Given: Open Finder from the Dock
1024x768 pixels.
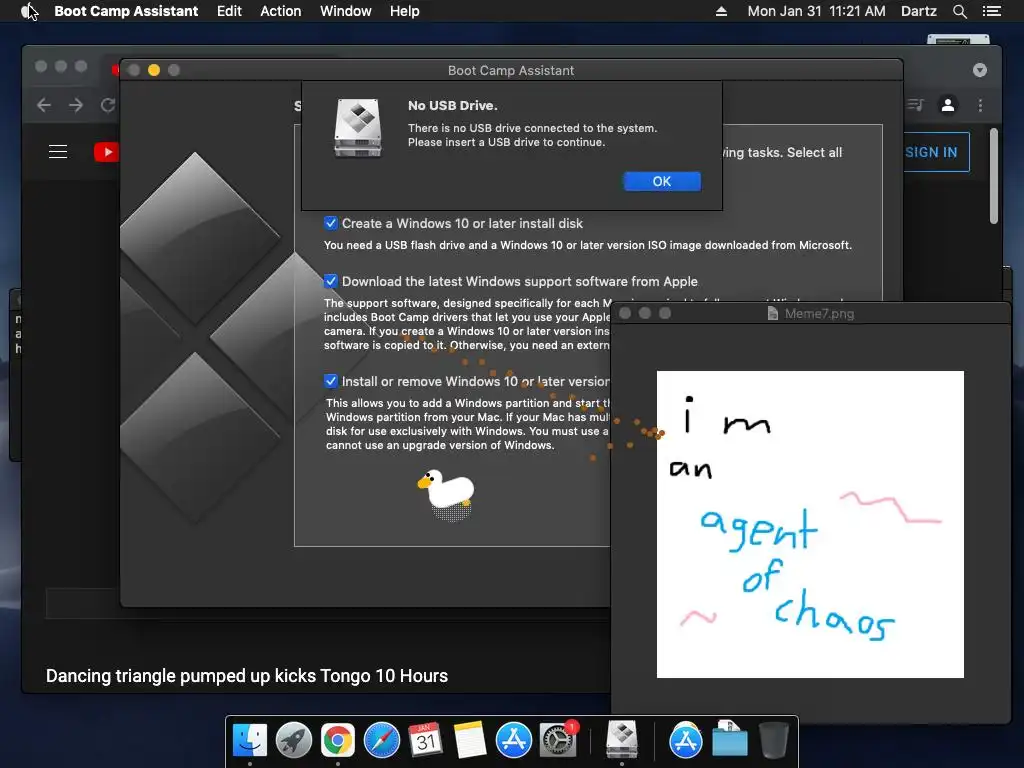Looking at the screenshot, I should point(250,741).
